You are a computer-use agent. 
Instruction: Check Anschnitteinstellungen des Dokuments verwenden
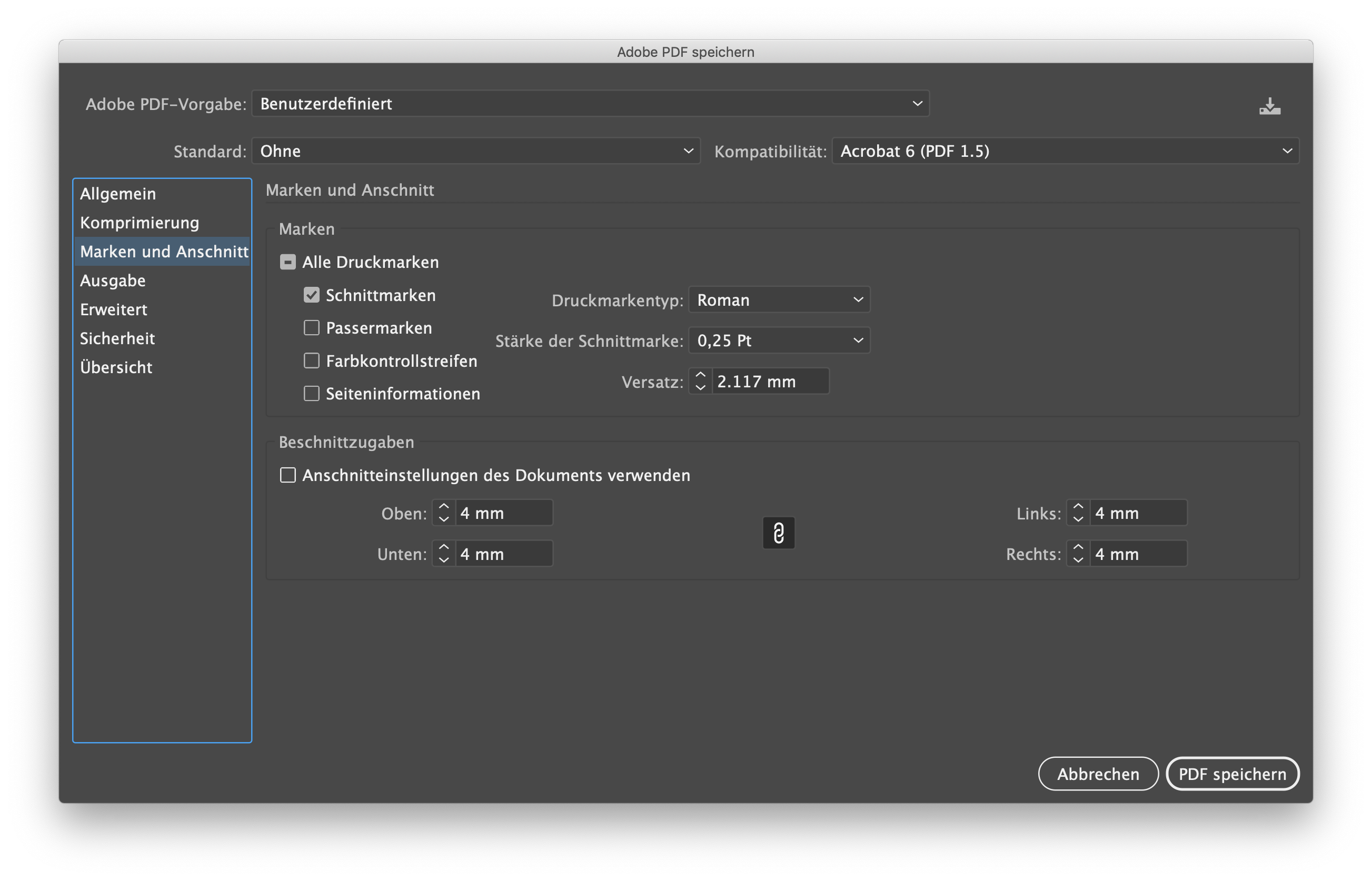click(x=288, y=475)
